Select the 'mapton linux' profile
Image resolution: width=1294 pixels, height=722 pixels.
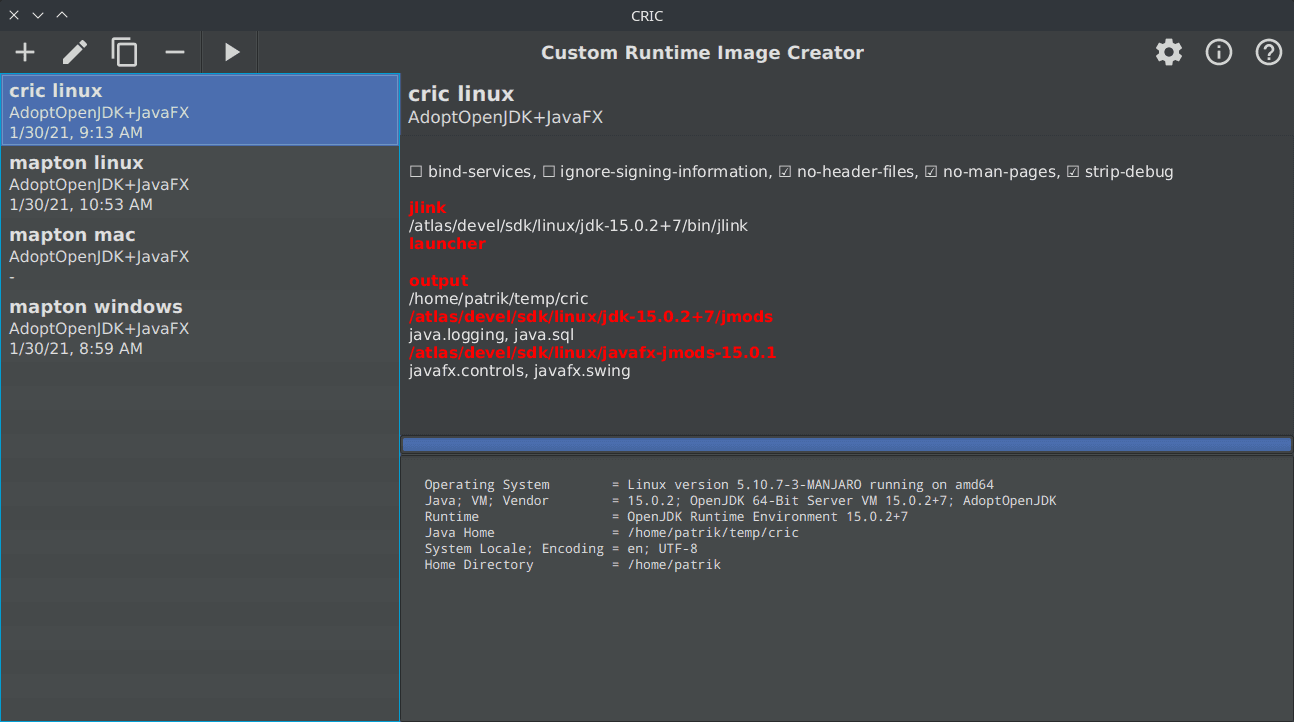200,182
